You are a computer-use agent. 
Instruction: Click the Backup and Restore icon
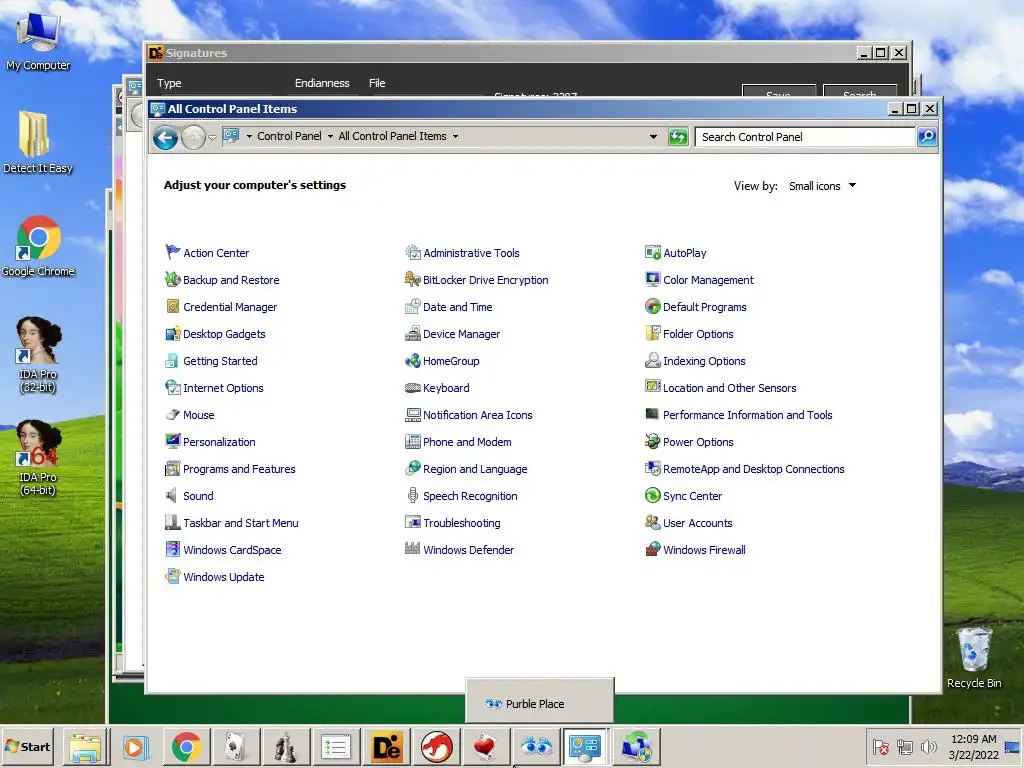172,280
